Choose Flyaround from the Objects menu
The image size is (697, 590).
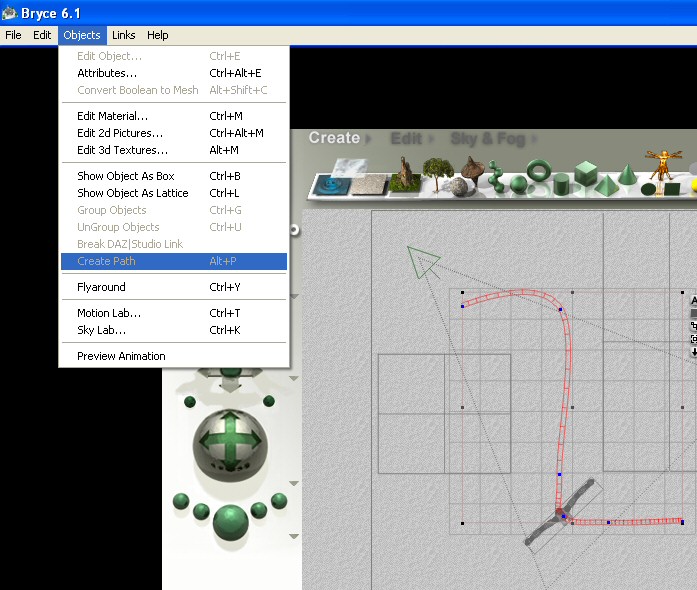pos(101,287)
